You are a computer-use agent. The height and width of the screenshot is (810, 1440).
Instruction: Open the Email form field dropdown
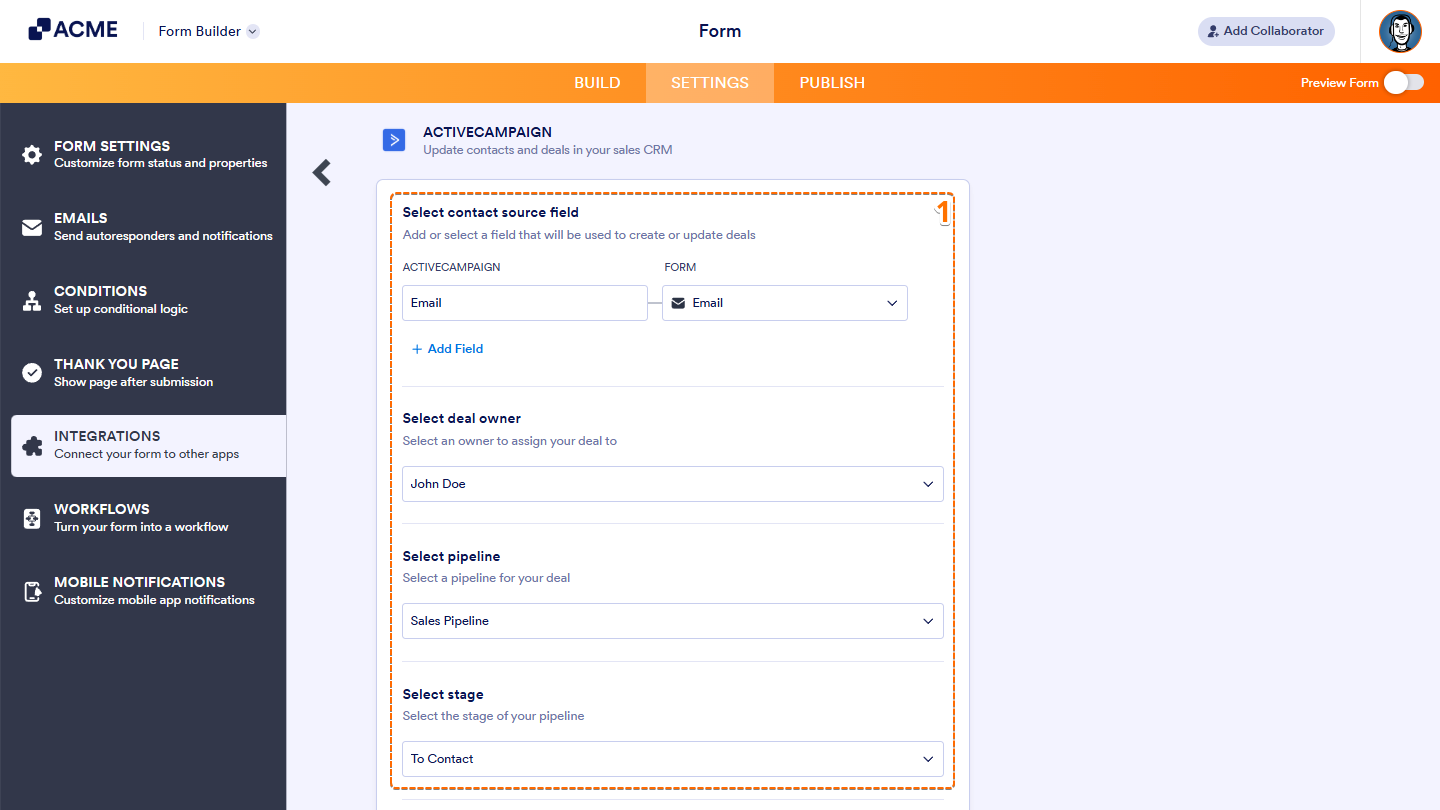point(784,303)
